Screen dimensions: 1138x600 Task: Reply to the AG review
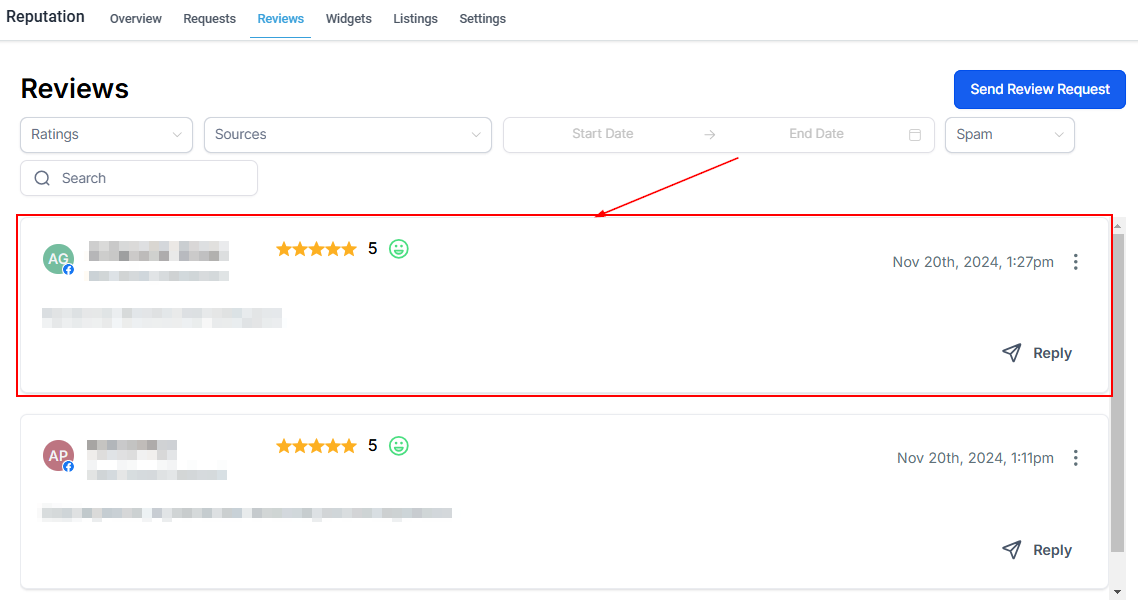coord(1037,353)
